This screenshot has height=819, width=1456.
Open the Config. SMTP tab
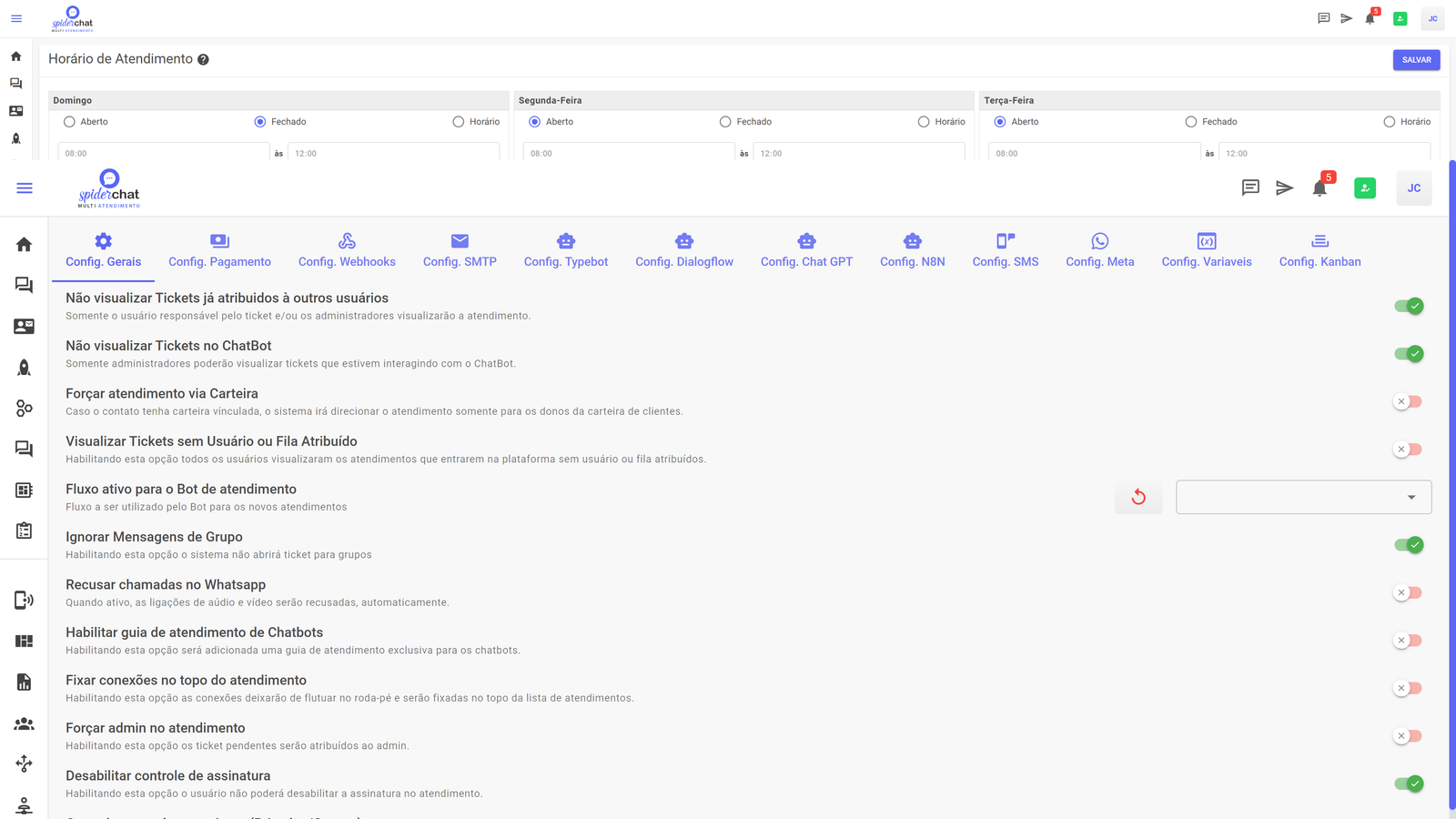(x=460, y=250)
